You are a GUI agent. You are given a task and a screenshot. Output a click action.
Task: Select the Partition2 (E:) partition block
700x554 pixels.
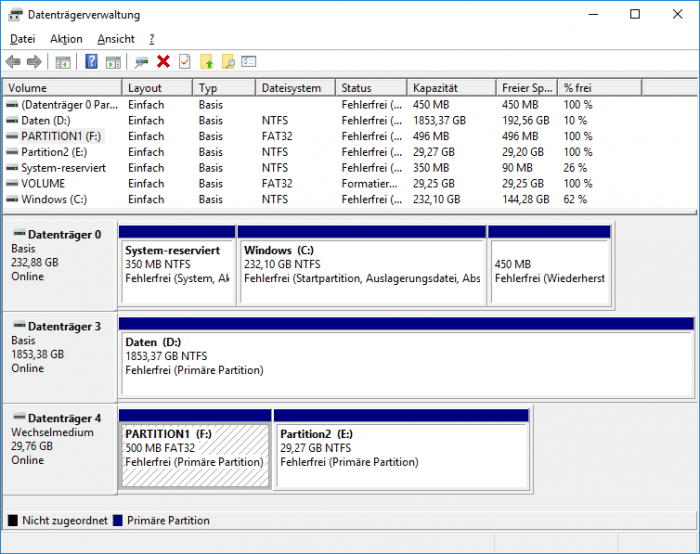point(401,449)
